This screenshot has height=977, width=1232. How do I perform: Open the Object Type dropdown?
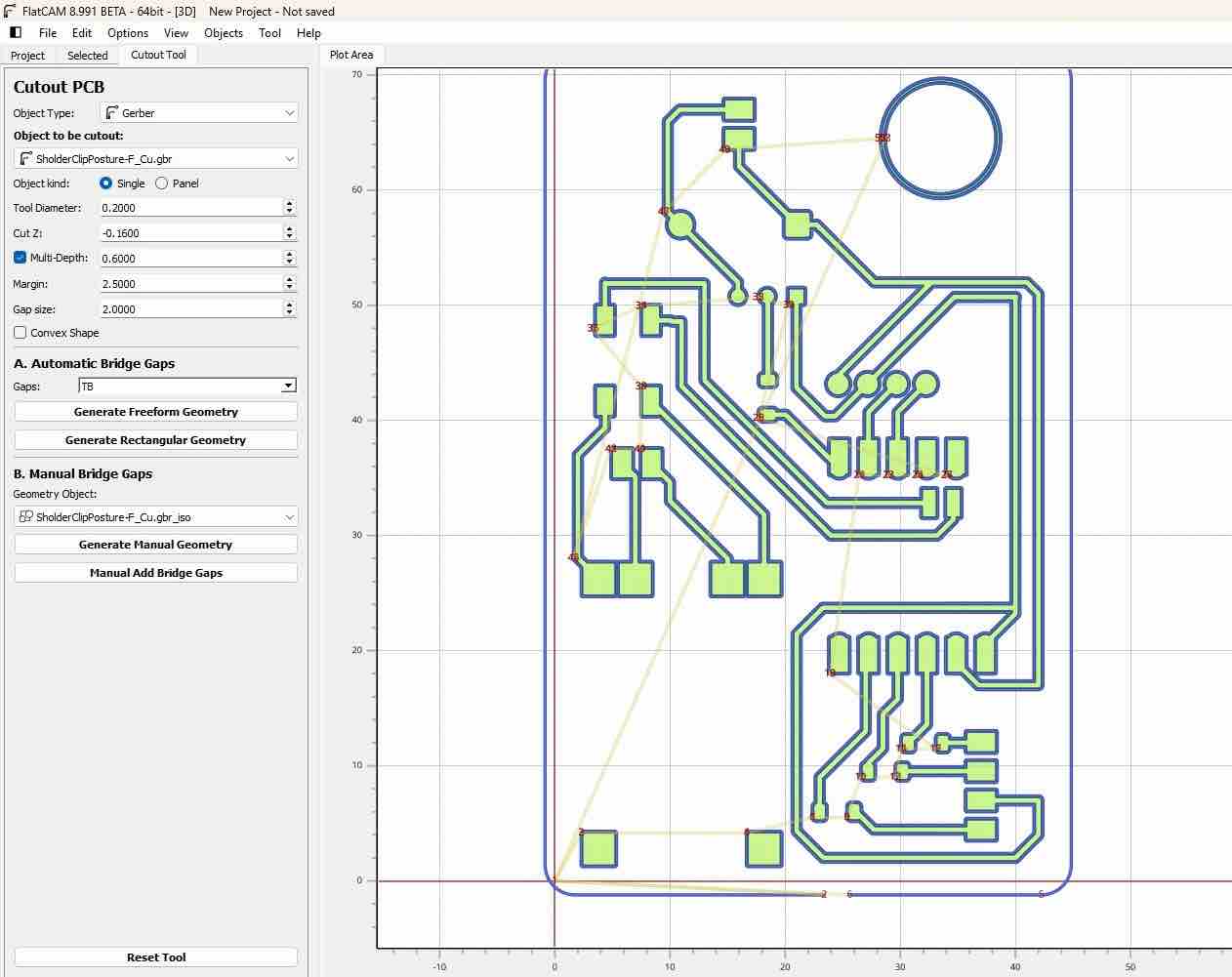[199, 113]
